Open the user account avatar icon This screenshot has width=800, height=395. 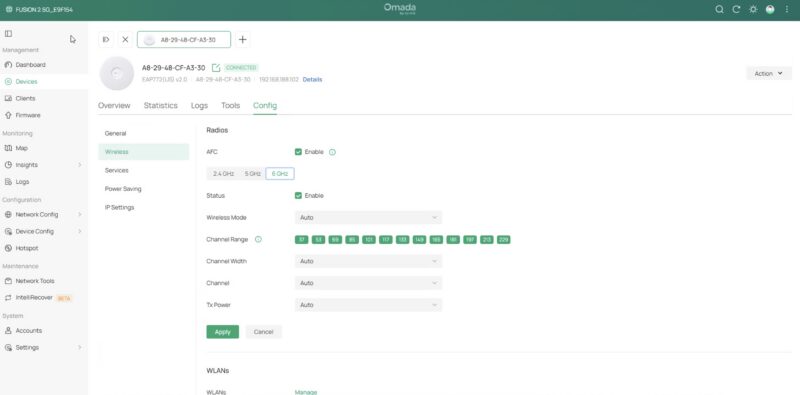coord(770,9)
